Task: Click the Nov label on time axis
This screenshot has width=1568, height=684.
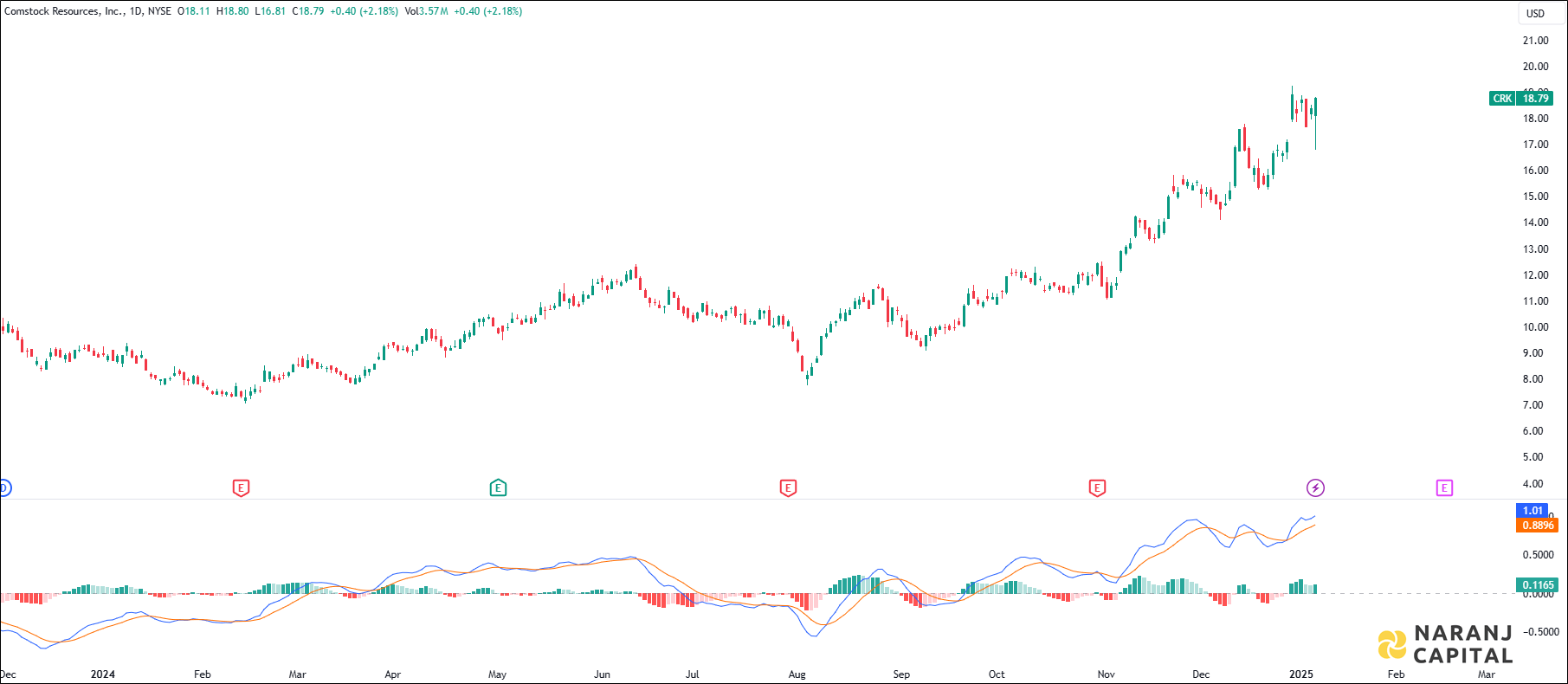Action: (x=1106, y=674)
